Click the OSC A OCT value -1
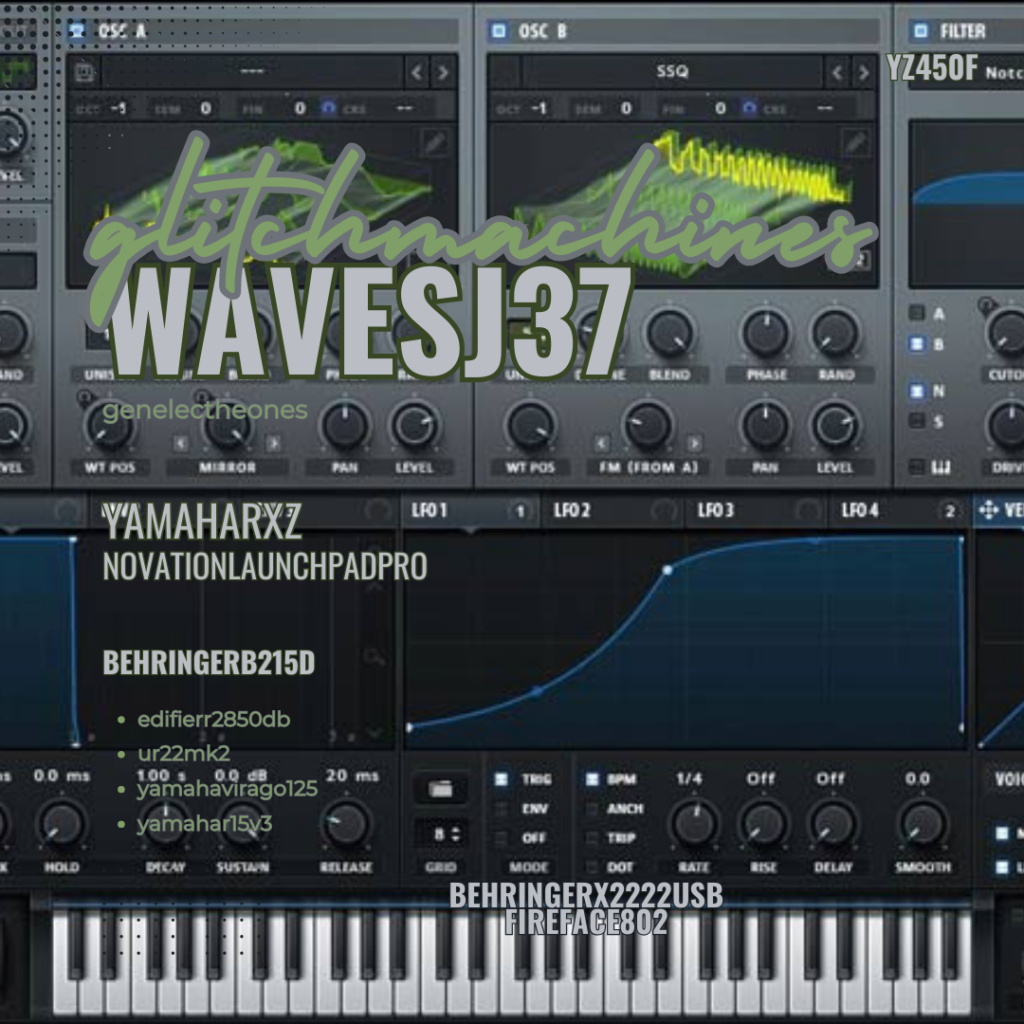The width and height of the screenshot is (1024, 1024). click(118, 108)
